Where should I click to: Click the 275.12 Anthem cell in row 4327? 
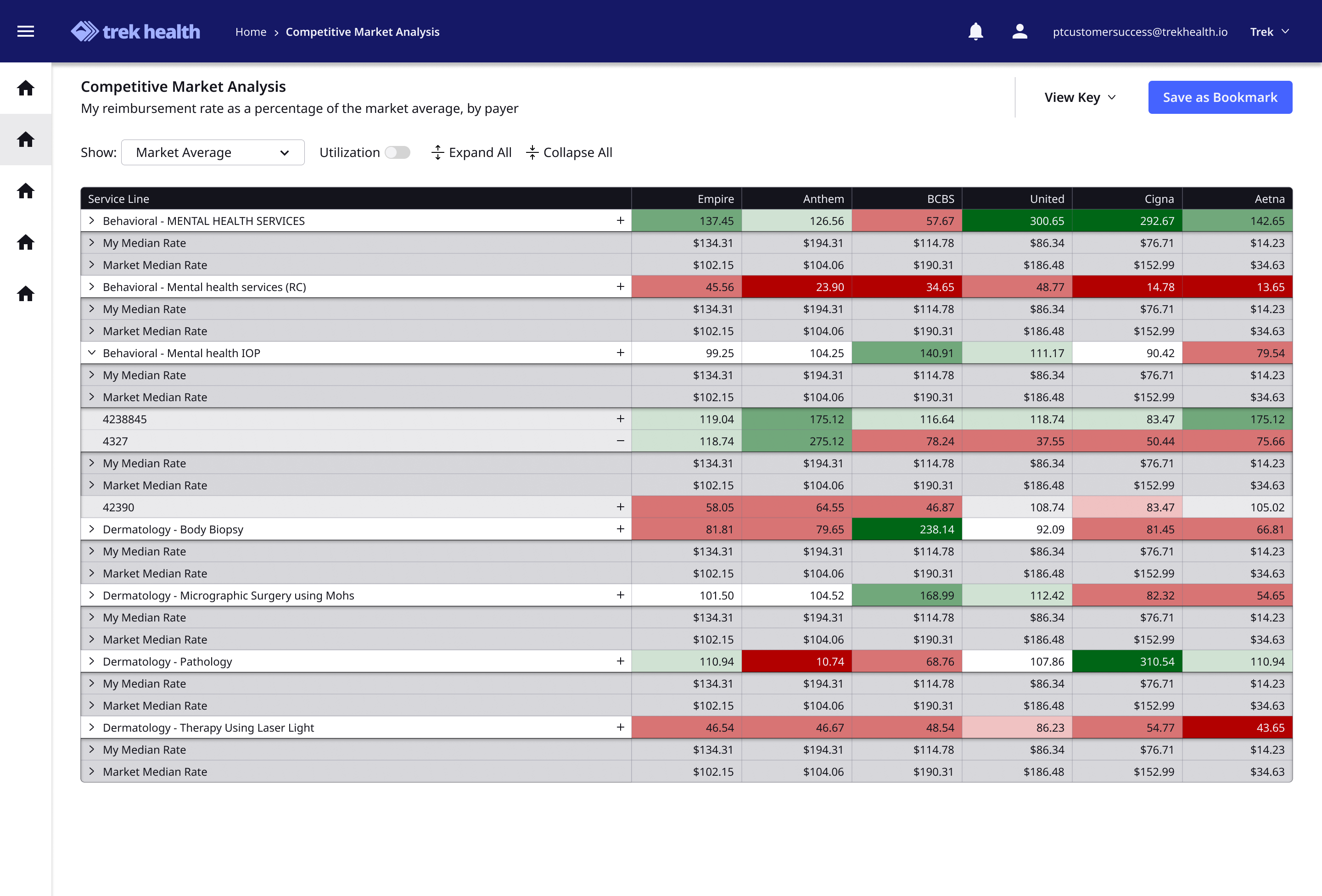click(796, 441)
